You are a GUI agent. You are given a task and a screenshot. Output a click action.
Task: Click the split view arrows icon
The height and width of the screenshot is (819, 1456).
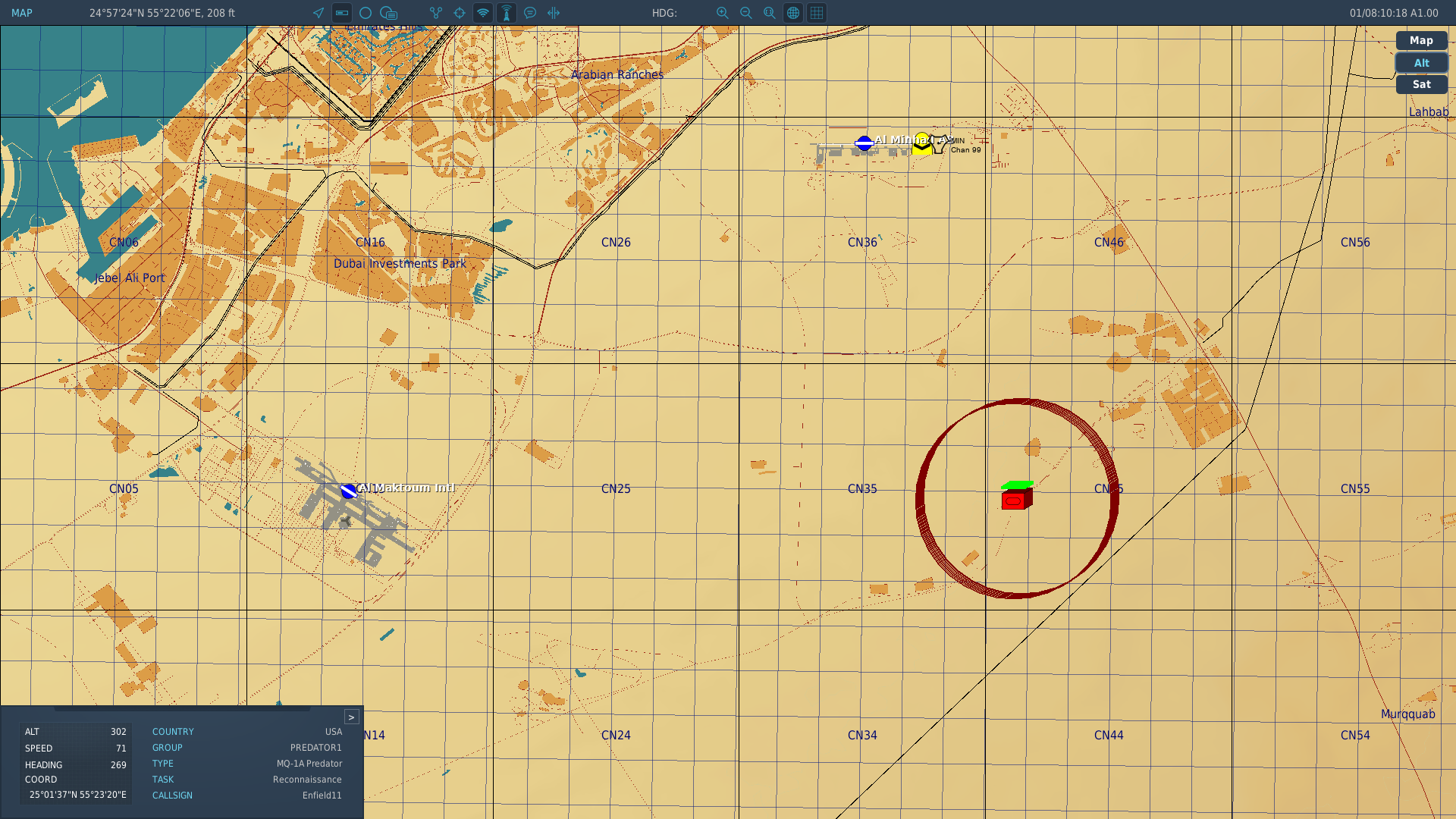554,13
